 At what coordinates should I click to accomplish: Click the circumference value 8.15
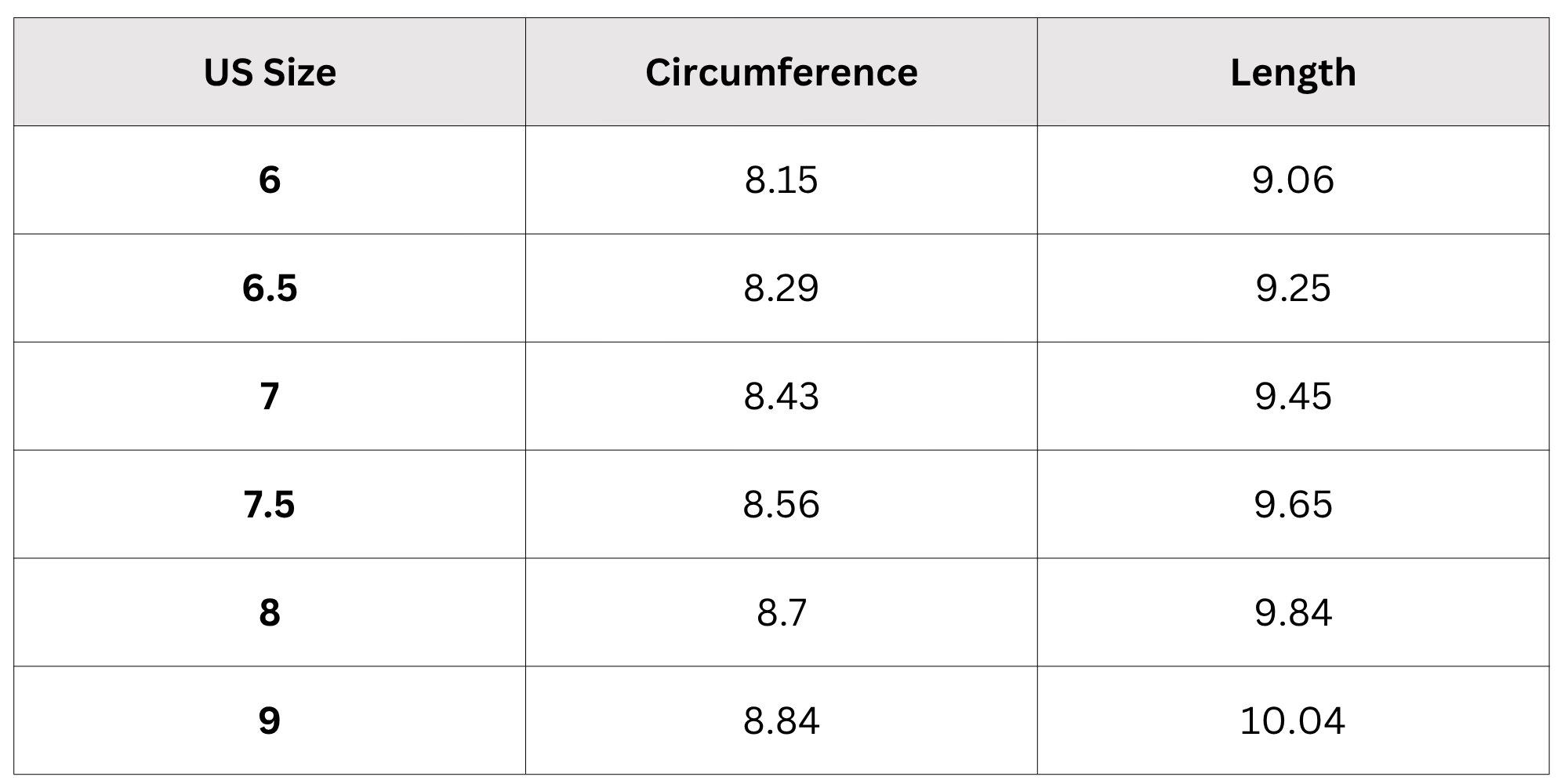[x=782, y=180]
